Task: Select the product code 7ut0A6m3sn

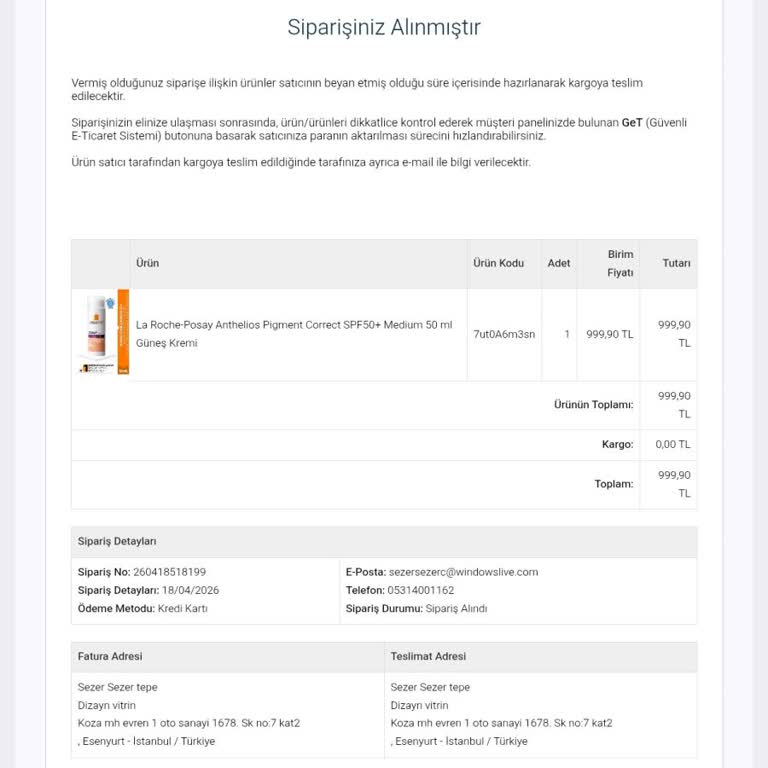Action: 504,334
